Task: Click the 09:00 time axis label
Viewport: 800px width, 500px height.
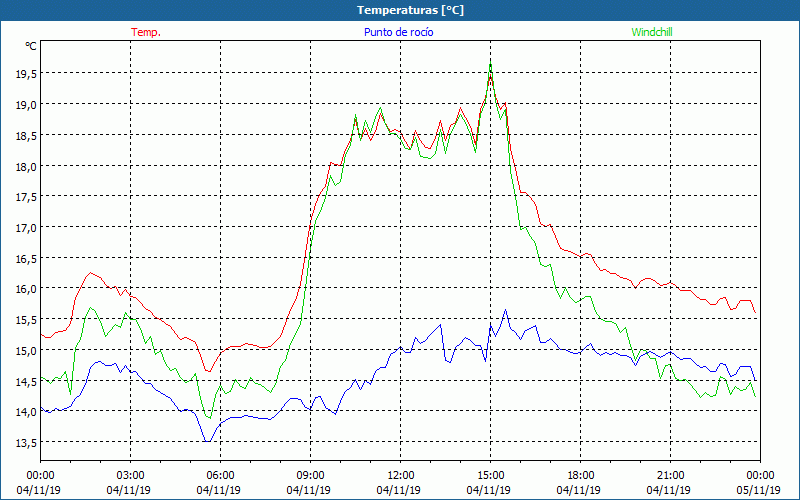Action: coord(310,476)
